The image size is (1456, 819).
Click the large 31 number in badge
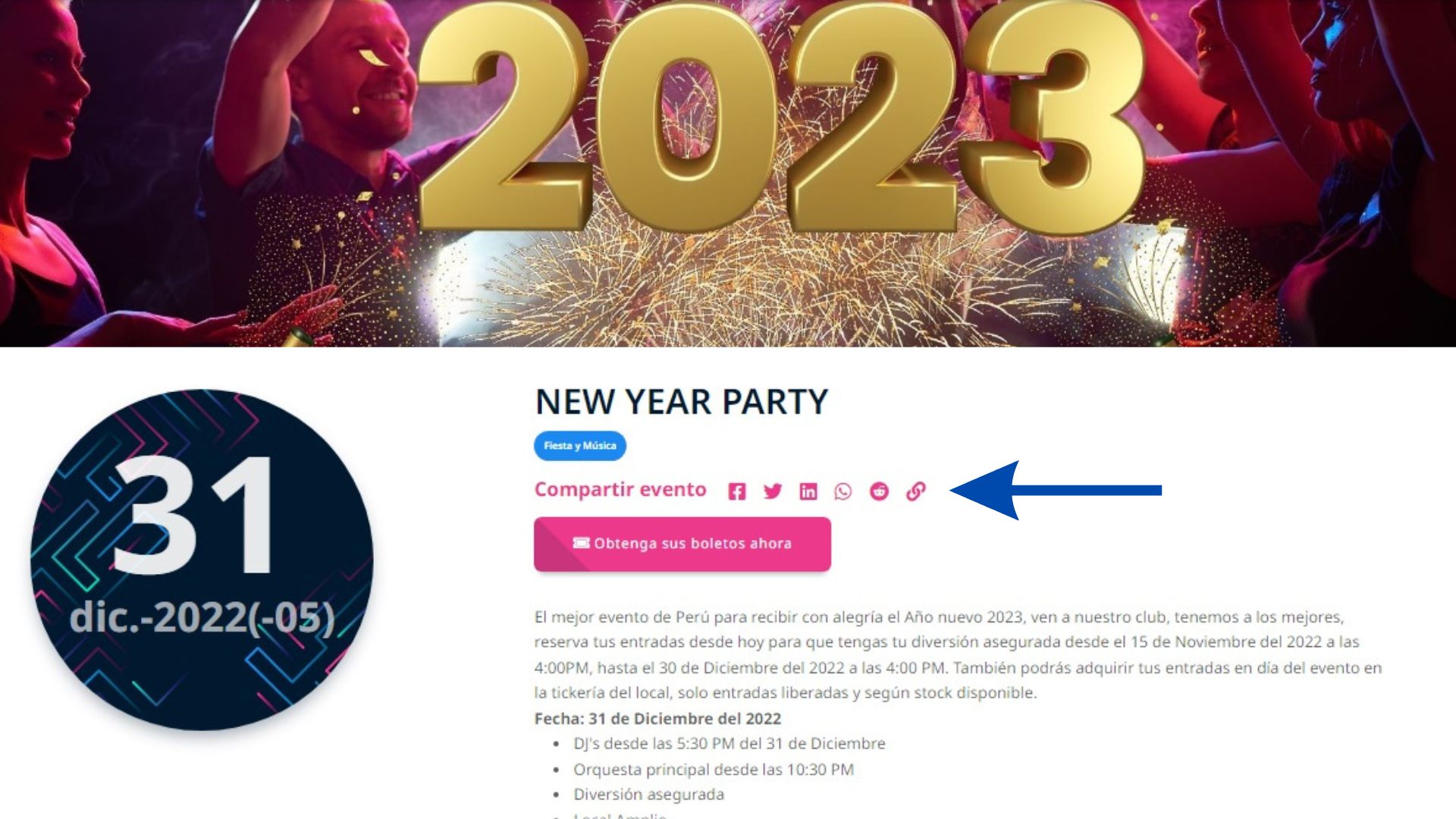pos(194,515)
